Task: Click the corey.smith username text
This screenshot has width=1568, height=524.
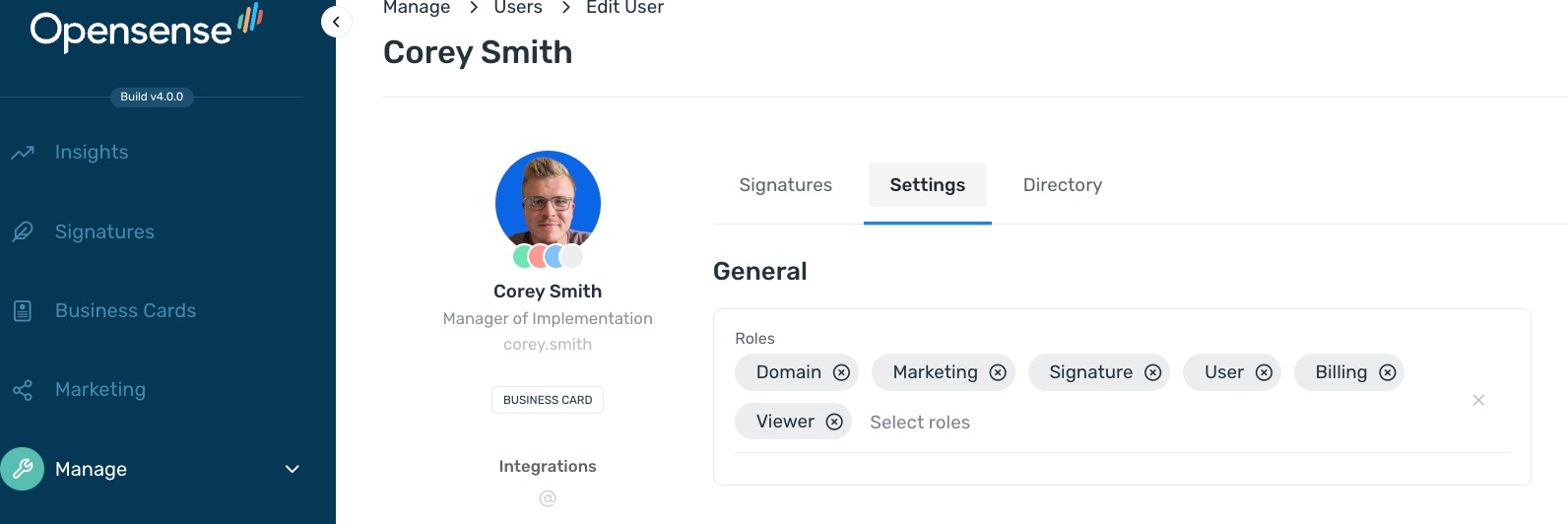Action: pyautogui.click(x=548, y=345)
